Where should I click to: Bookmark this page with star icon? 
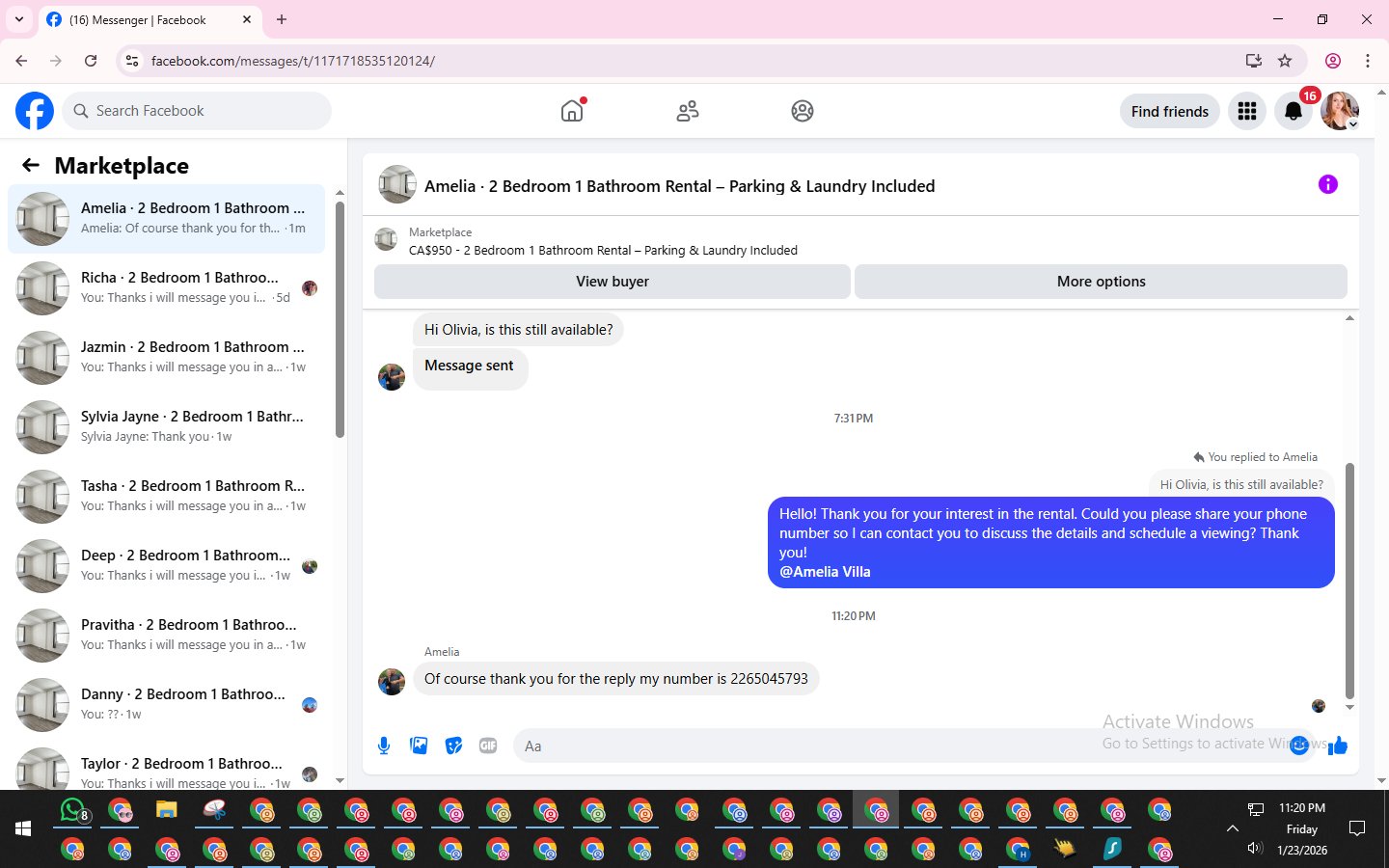pos(1285,61)
